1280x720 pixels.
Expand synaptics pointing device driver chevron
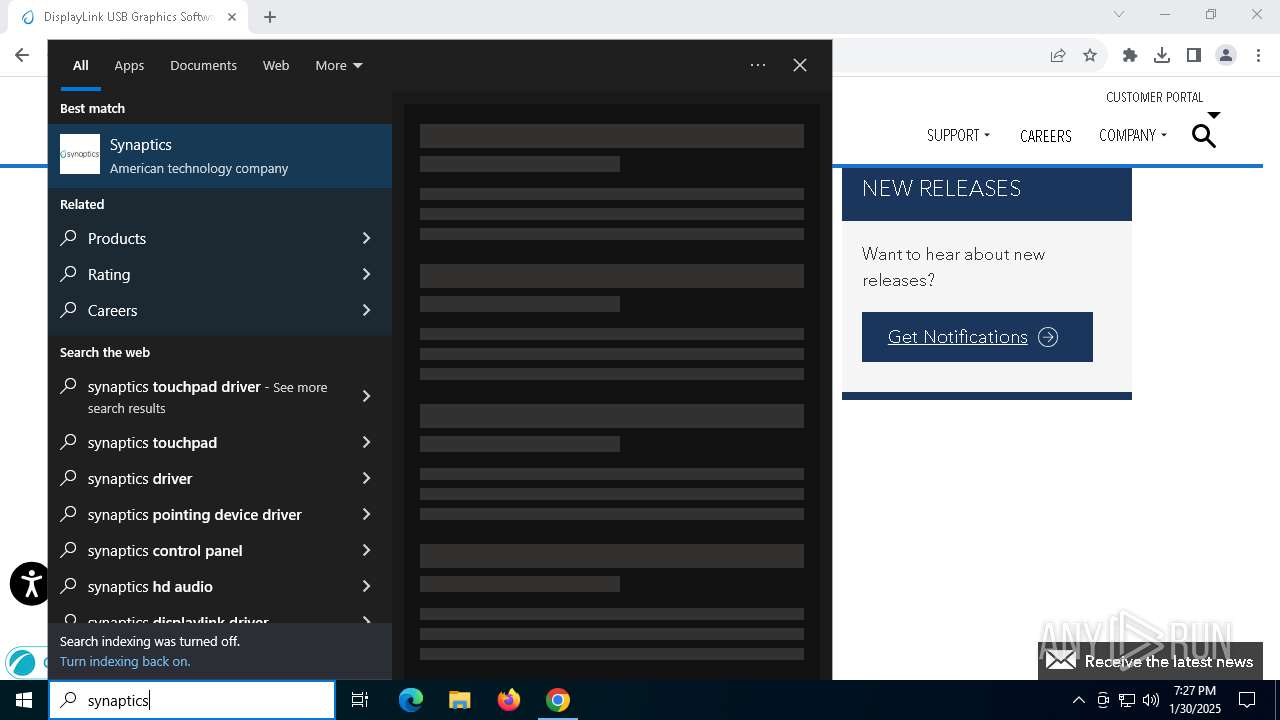366,514
